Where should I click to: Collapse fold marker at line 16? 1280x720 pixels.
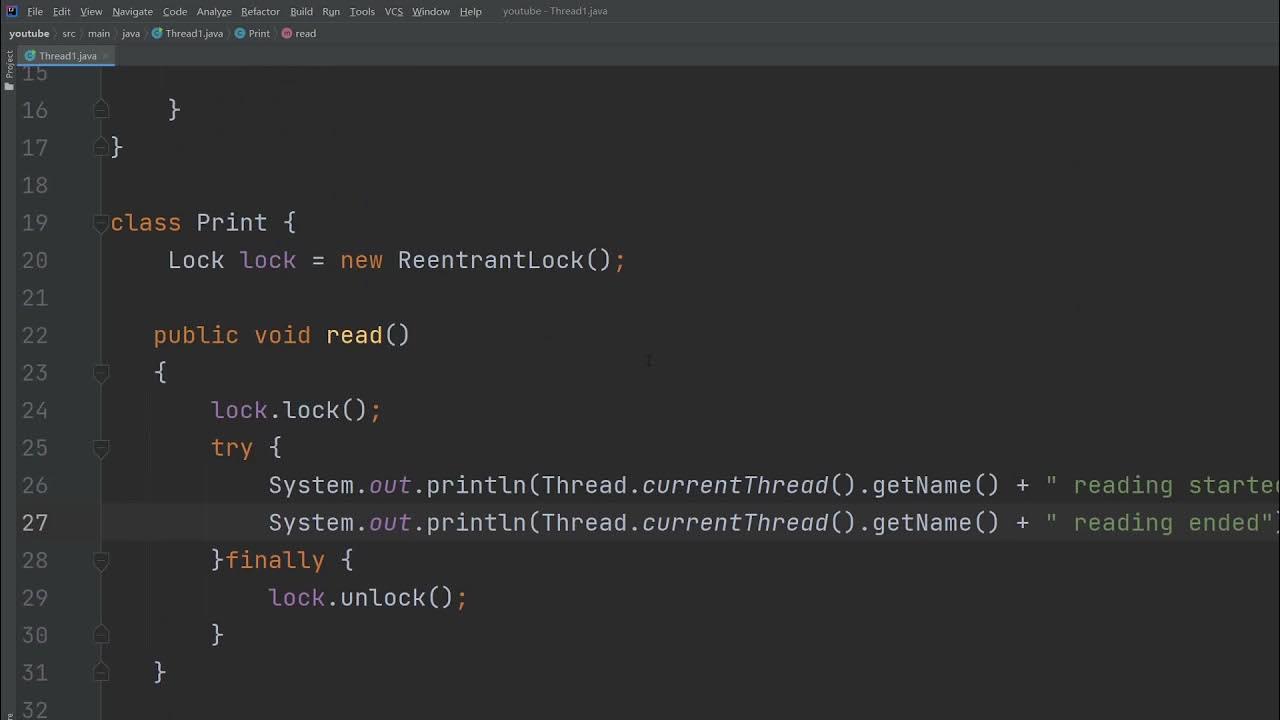(101, 109)
